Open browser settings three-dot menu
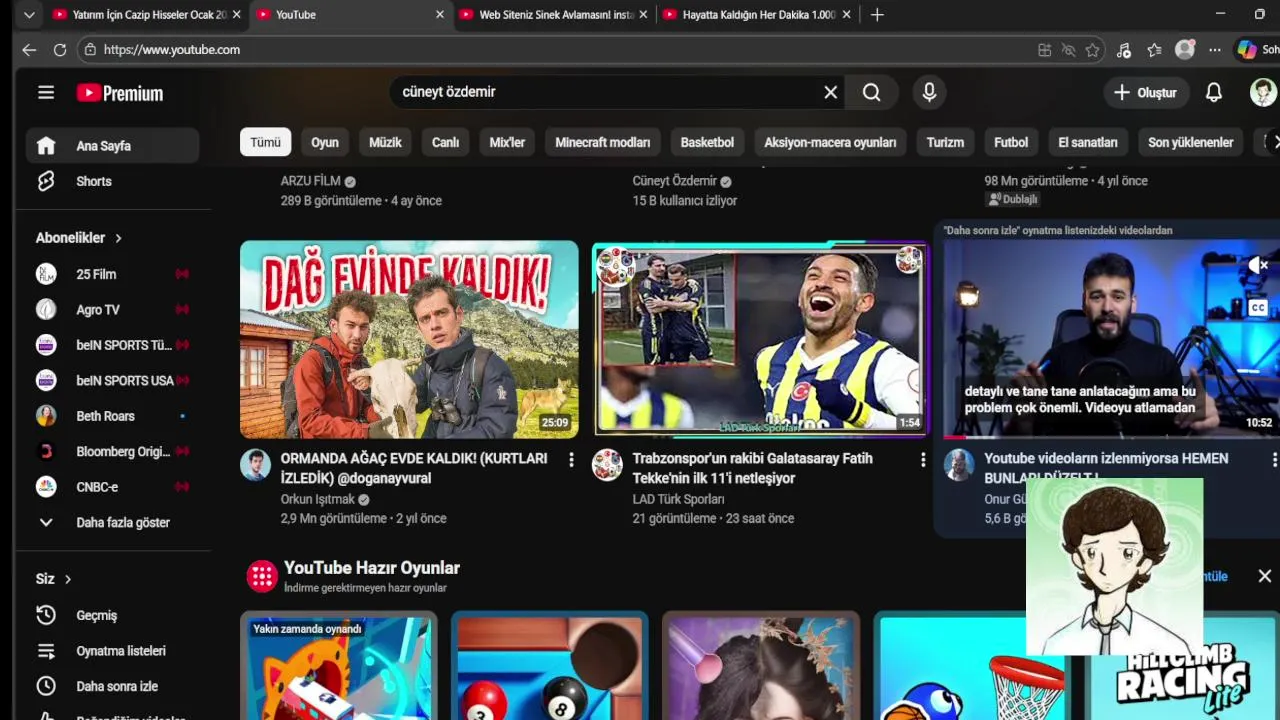Image resolution: width=1280 pixels, height=720 pixels. click(x=1214, y=50)
